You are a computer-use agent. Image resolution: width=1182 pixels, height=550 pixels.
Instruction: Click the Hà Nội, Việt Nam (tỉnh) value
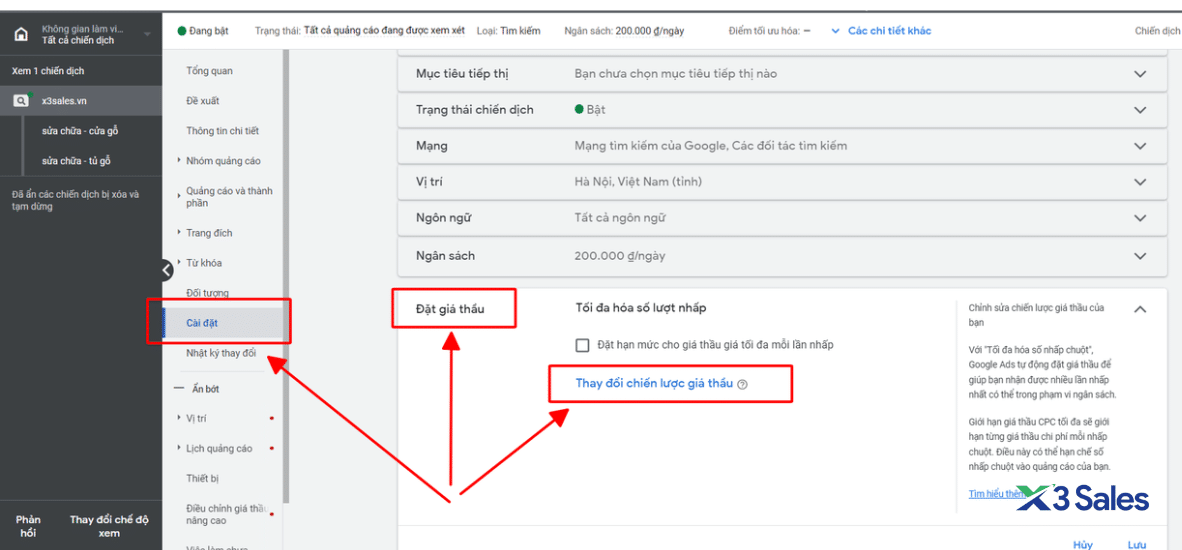638,182
